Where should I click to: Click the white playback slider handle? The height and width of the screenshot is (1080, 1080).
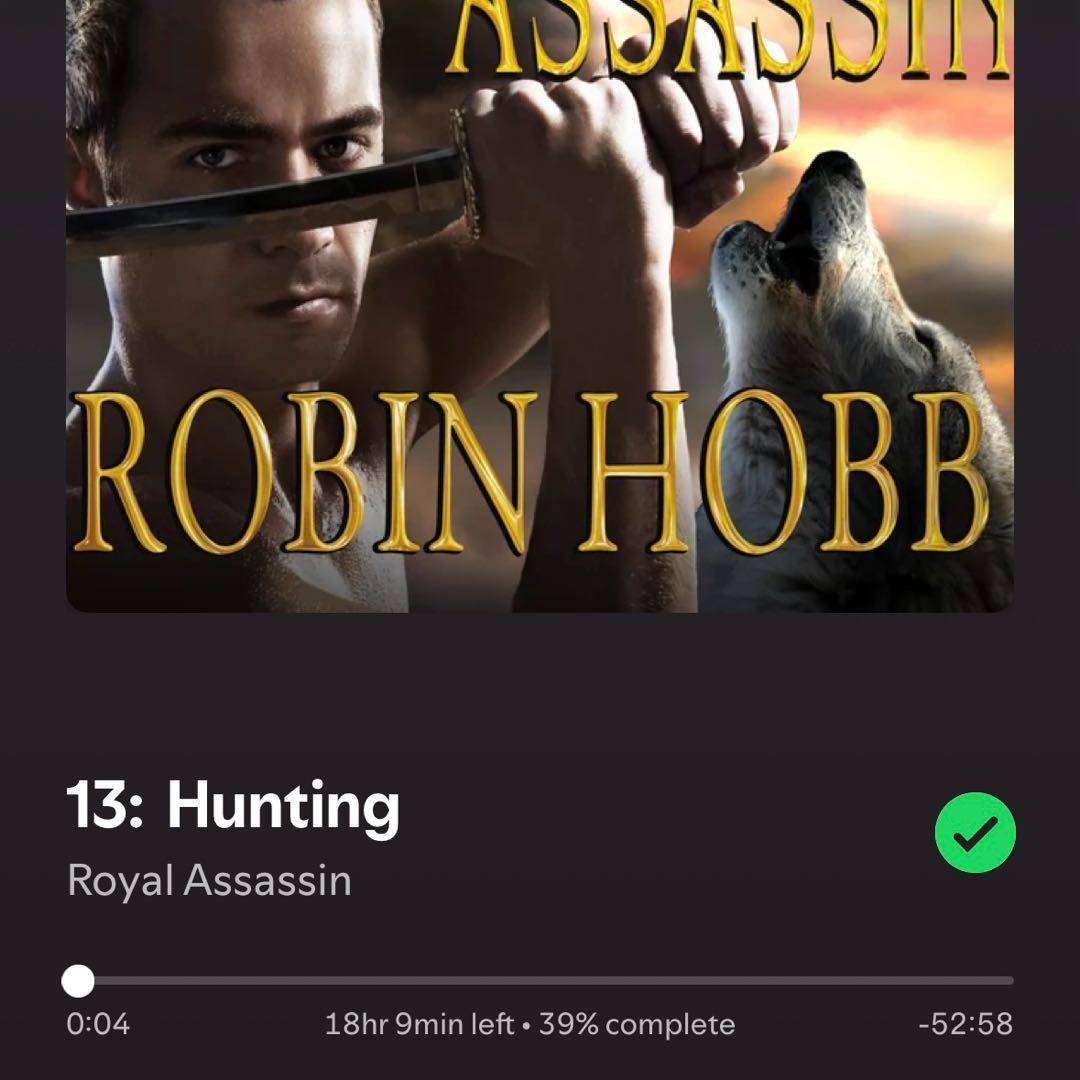(78, 981)
